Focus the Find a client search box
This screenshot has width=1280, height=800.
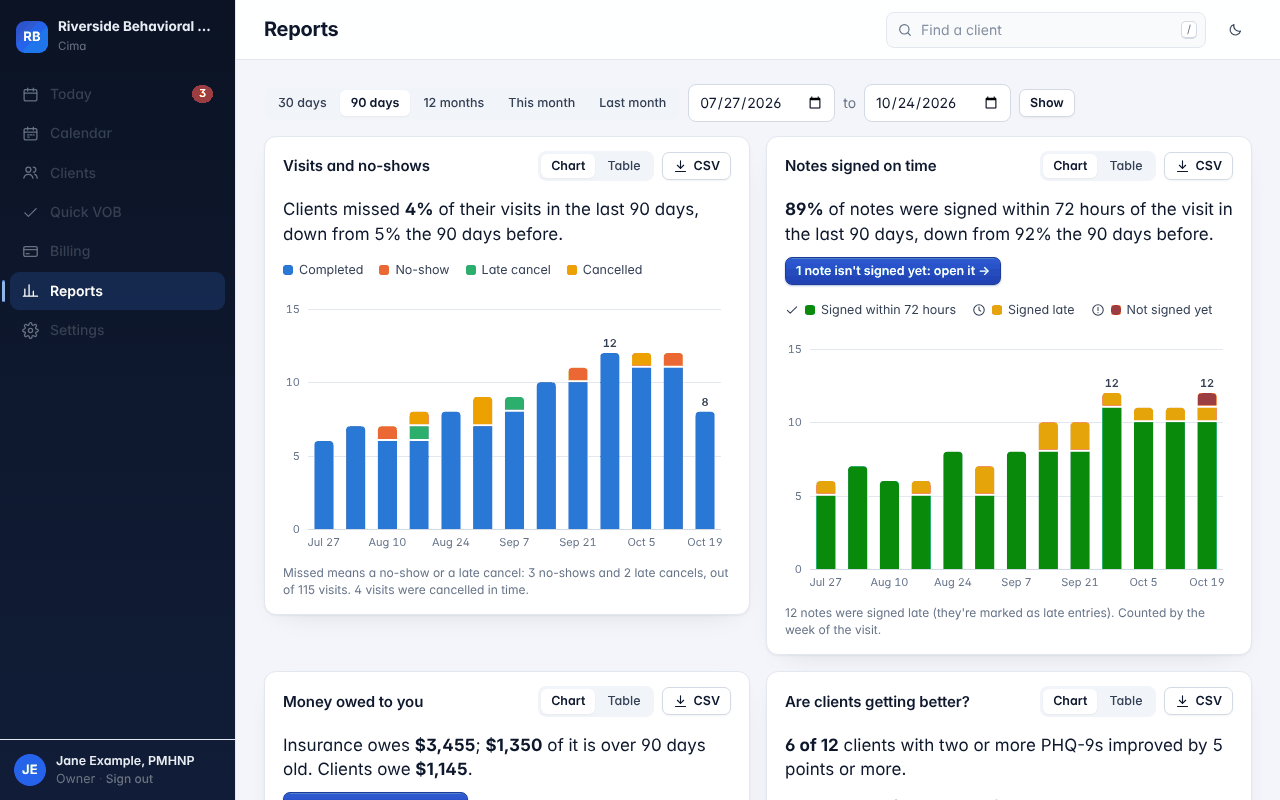(x=1046, y=30)
